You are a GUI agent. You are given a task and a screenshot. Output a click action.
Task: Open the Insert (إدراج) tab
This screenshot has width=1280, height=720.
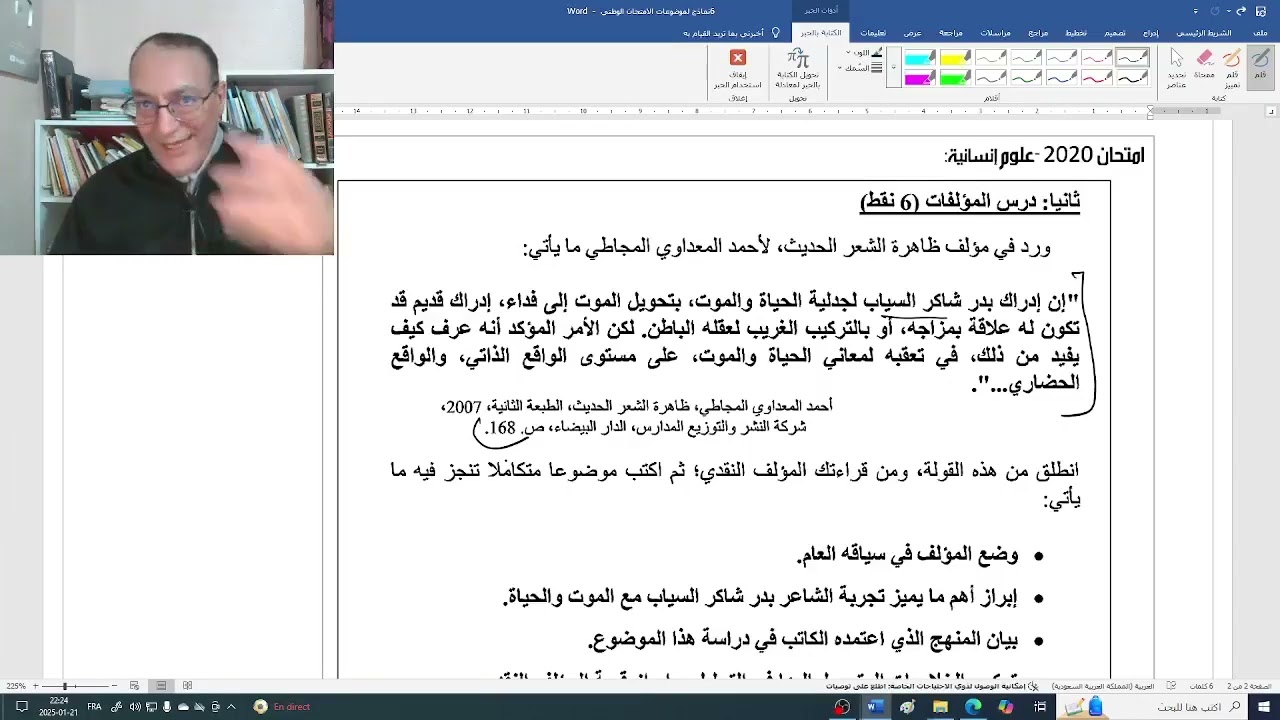pyautogui.click(x=1151, y=33)
